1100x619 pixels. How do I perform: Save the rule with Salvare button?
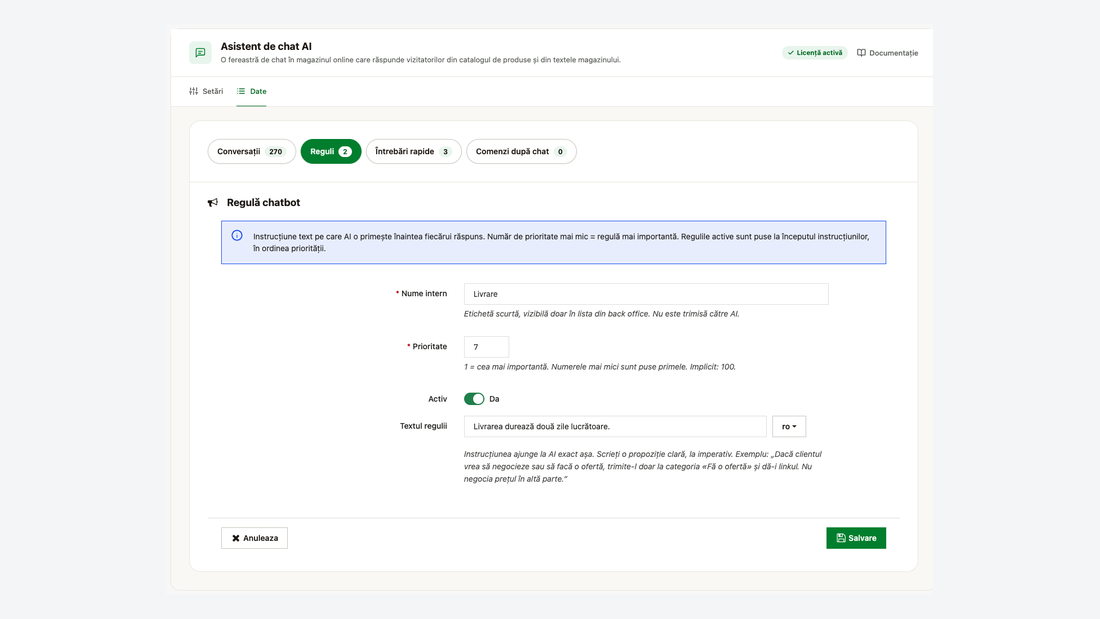point(856,538)
